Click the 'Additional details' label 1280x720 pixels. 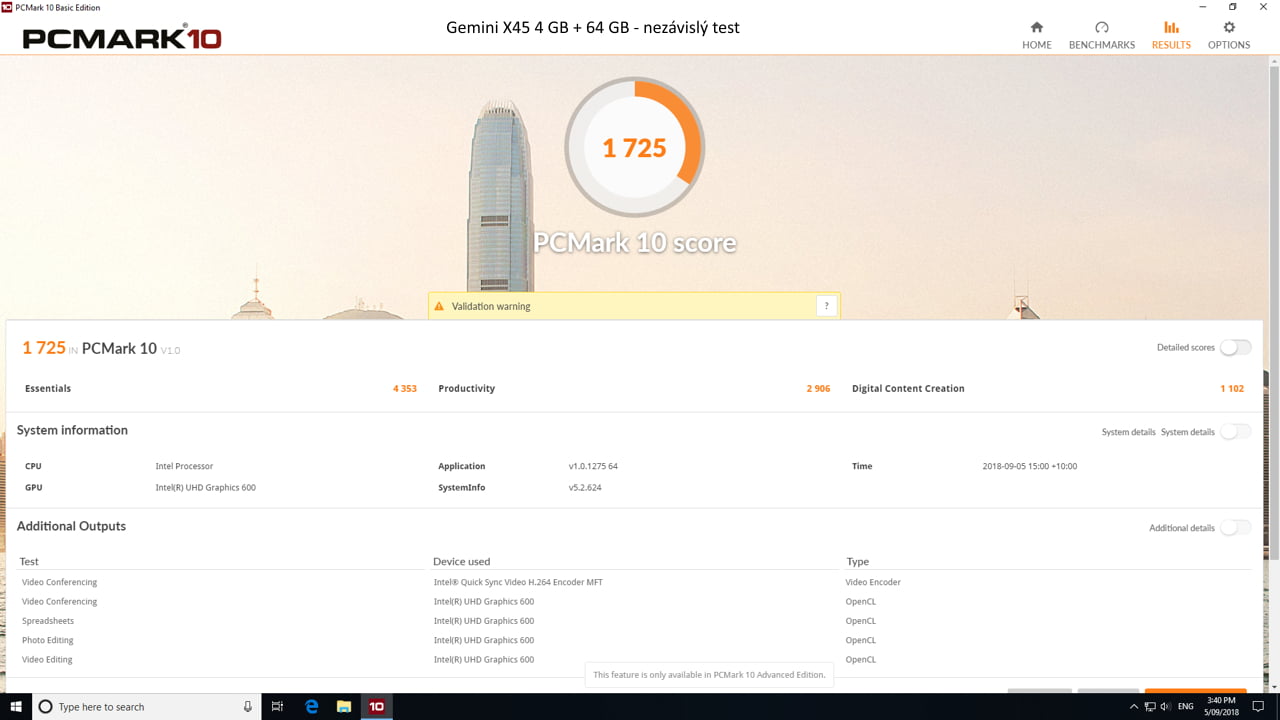(x=1182, y=528)
